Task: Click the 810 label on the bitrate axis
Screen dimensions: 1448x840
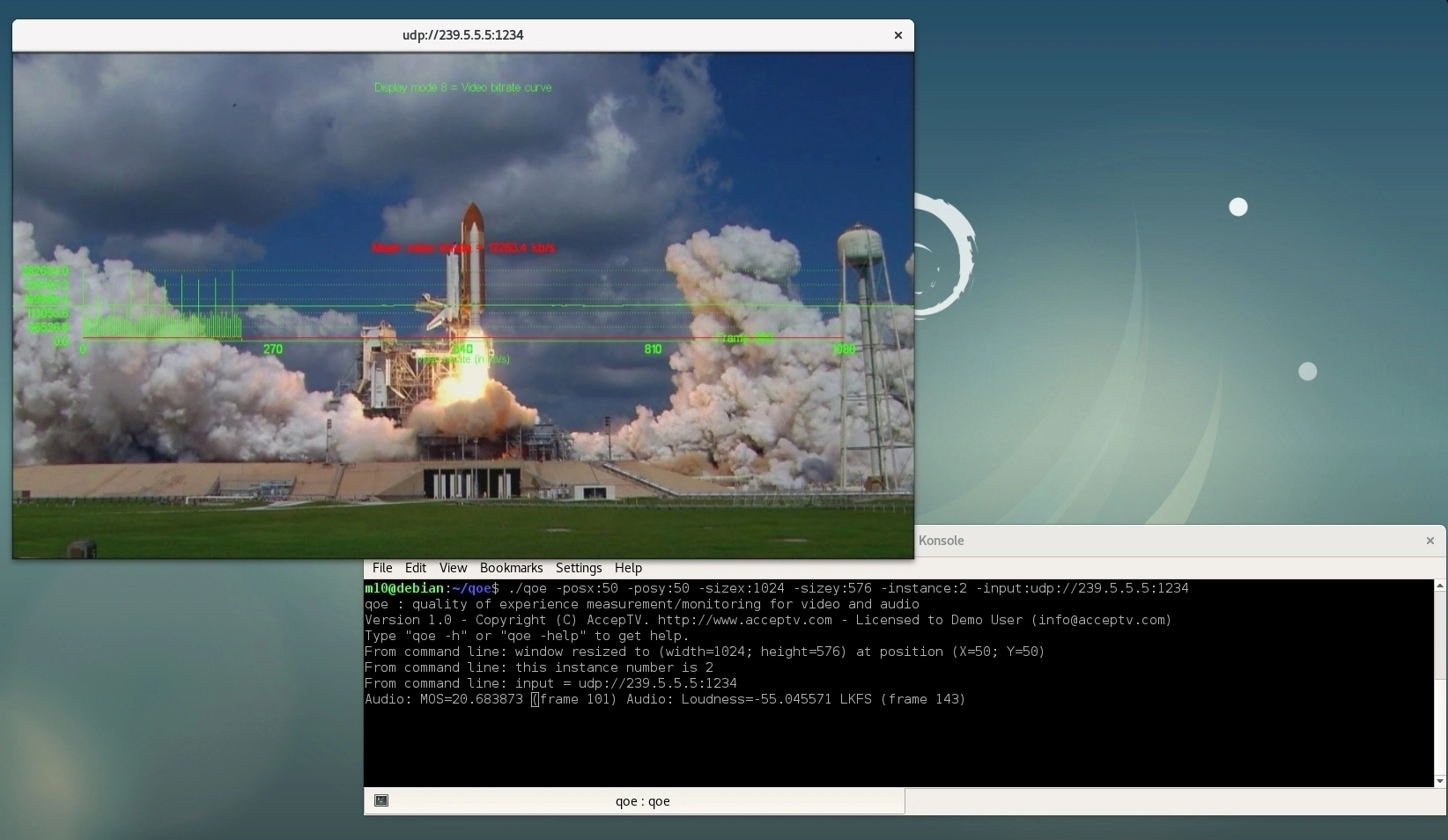Action: [653, 350]
